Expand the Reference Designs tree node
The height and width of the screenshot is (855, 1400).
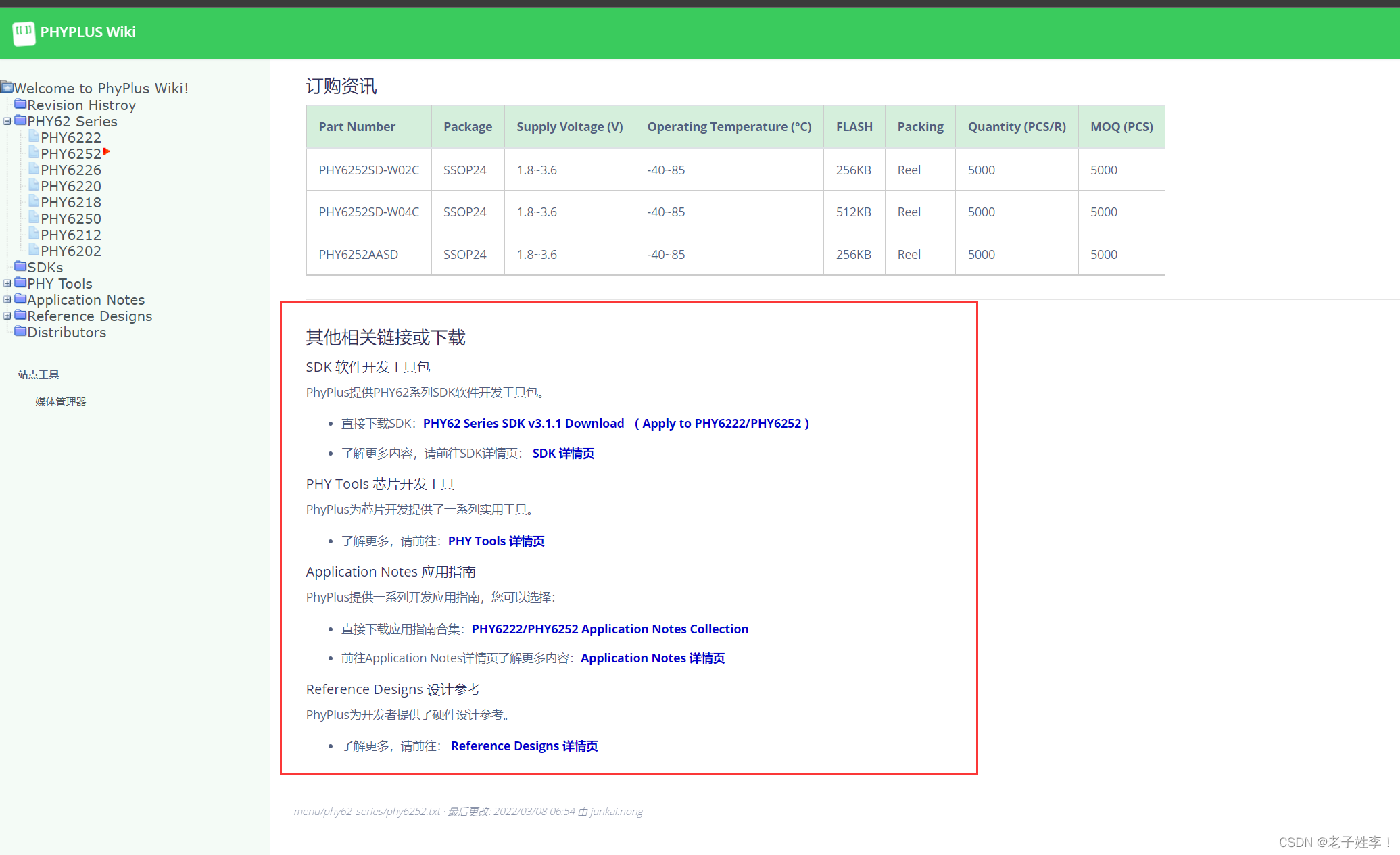7,316
